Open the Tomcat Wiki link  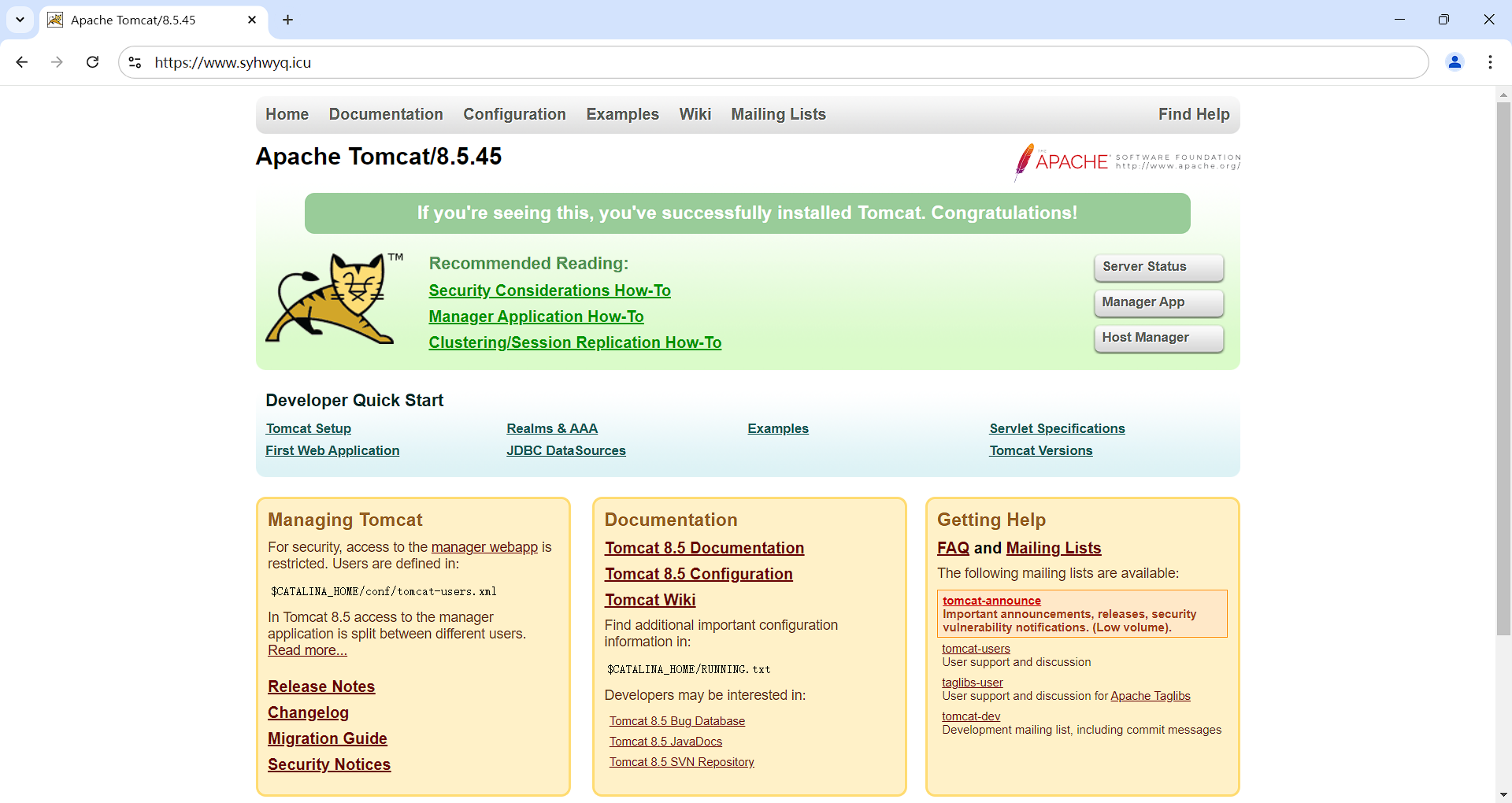click(650, 600)
